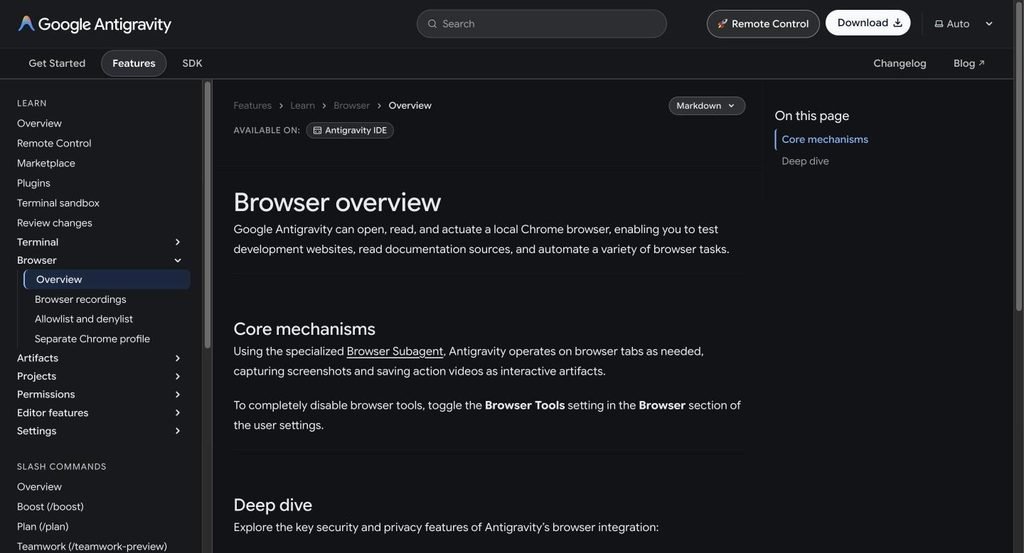Click the Antigravity IDE badge icon
Image resolution: width=1024 pixels, height=553 pixels.
[x=317, y=131]
